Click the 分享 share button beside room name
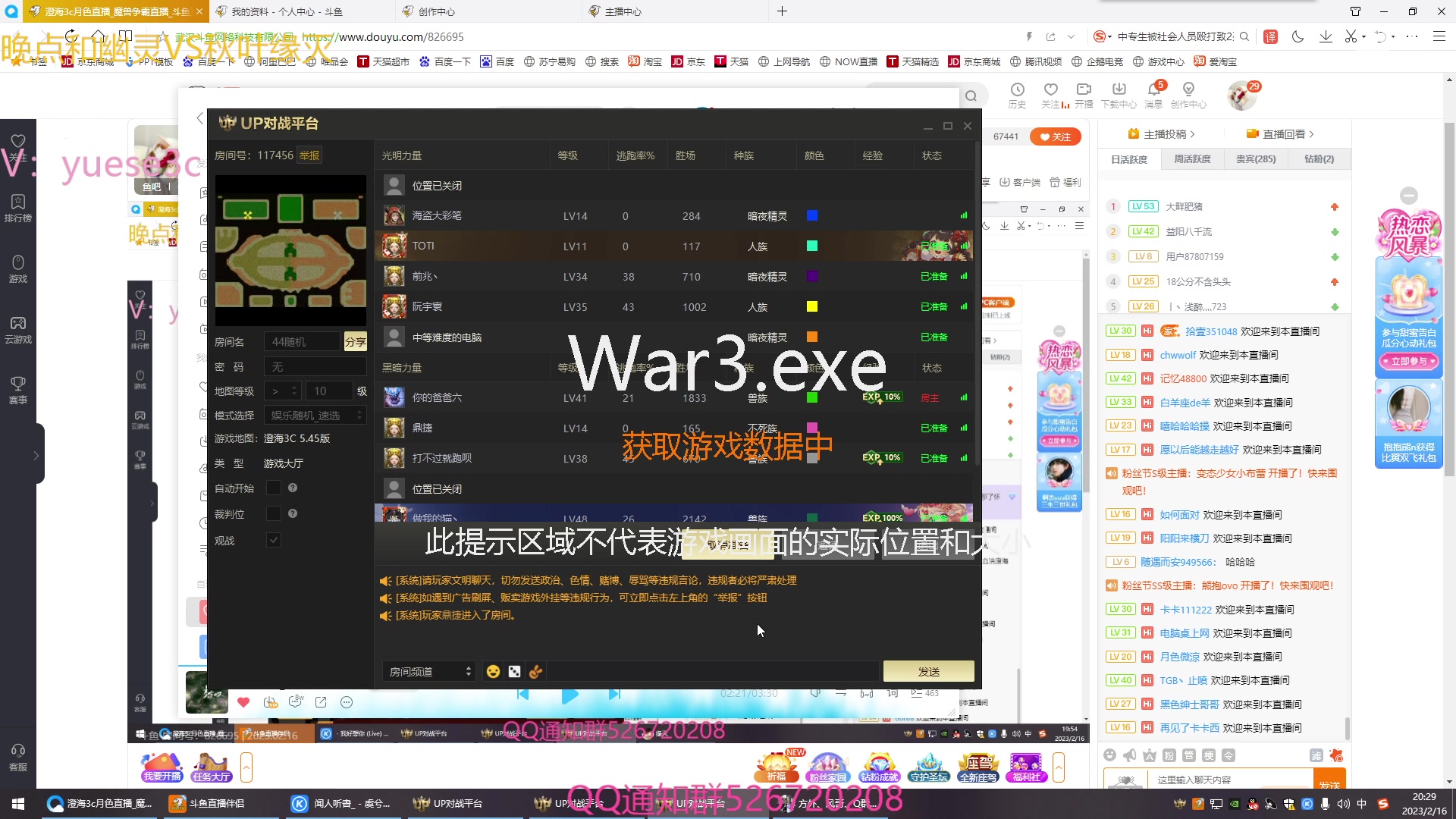Viewport: 1456px width, 819px height. 355,342
